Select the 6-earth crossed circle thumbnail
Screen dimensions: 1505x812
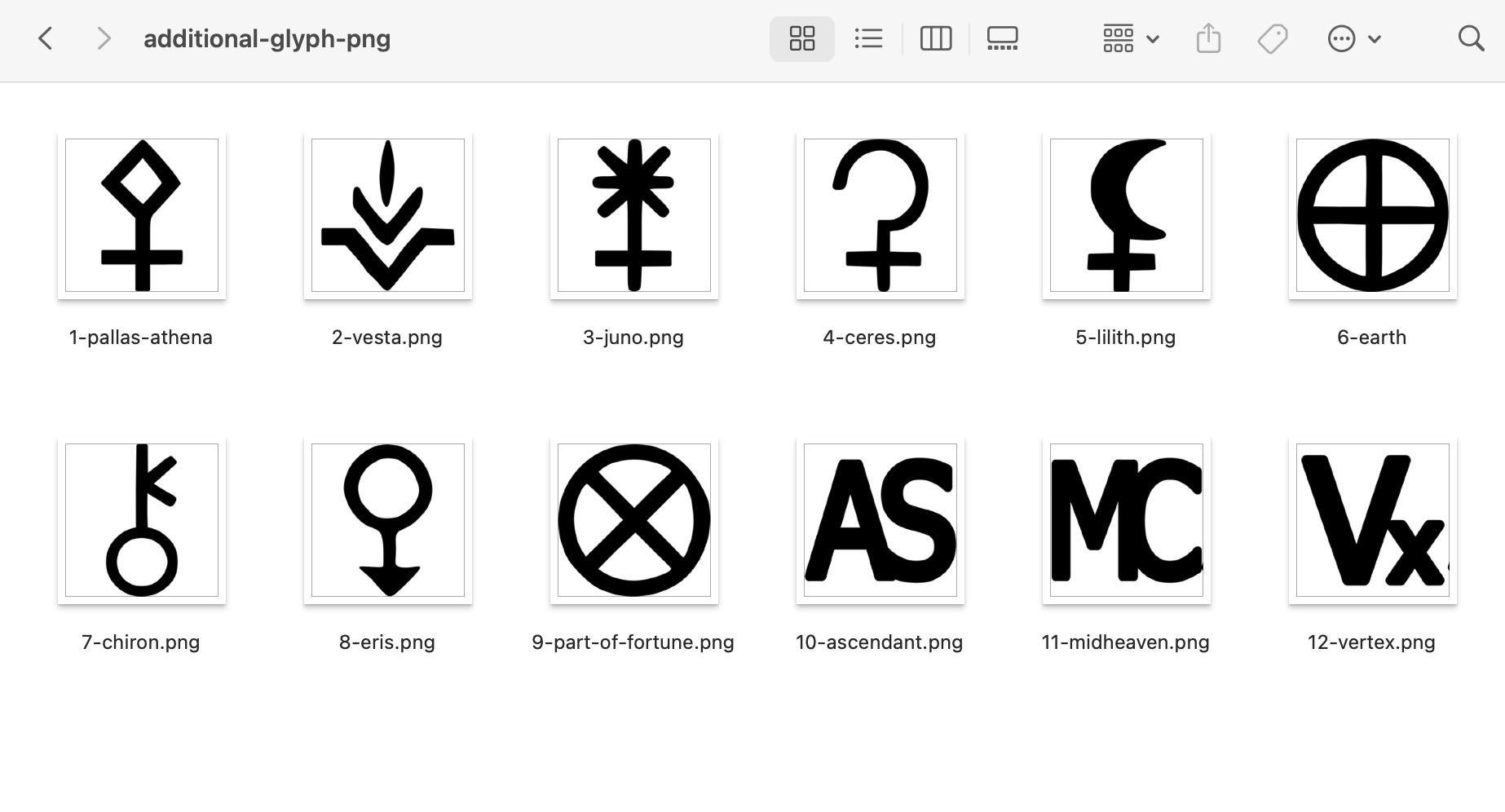point(1373,215)
